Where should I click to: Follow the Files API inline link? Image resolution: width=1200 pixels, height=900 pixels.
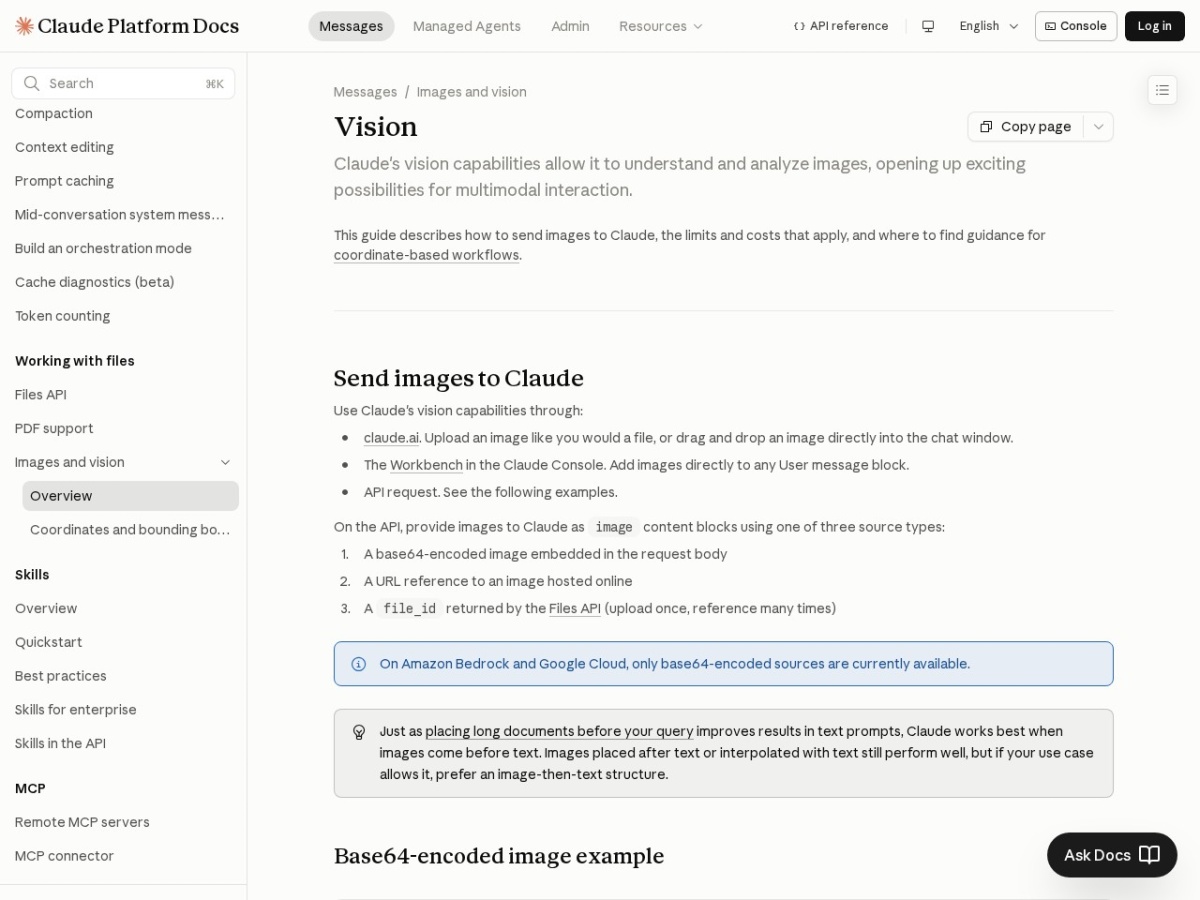coord(575,608)
